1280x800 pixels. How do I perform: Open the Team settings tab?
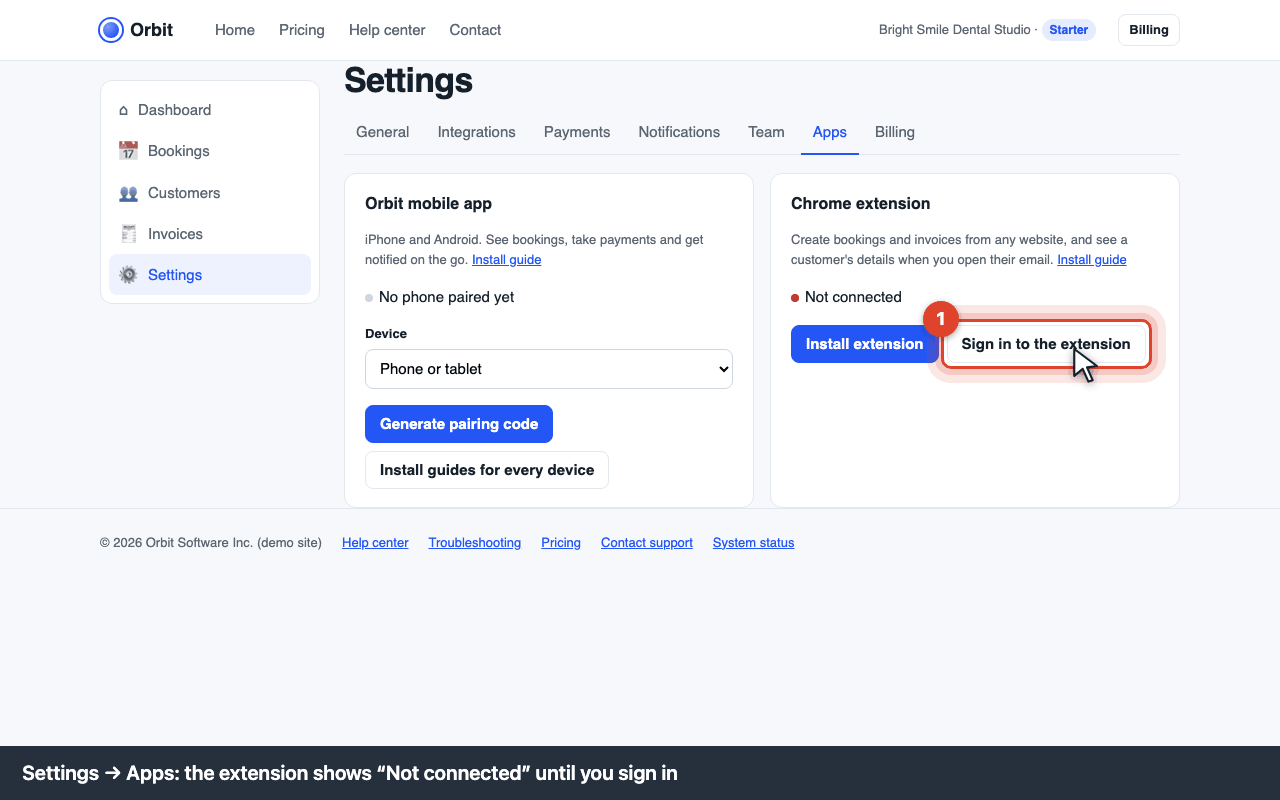[x=766, y=132]
